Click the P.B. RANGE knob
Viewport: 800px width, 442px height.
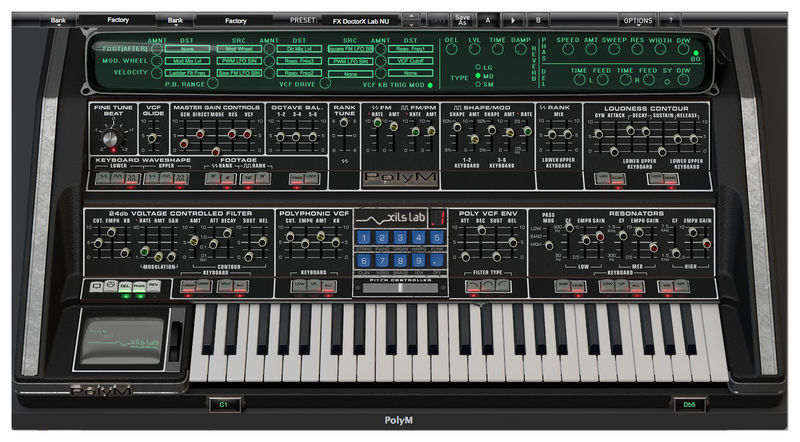pos(213,83)
